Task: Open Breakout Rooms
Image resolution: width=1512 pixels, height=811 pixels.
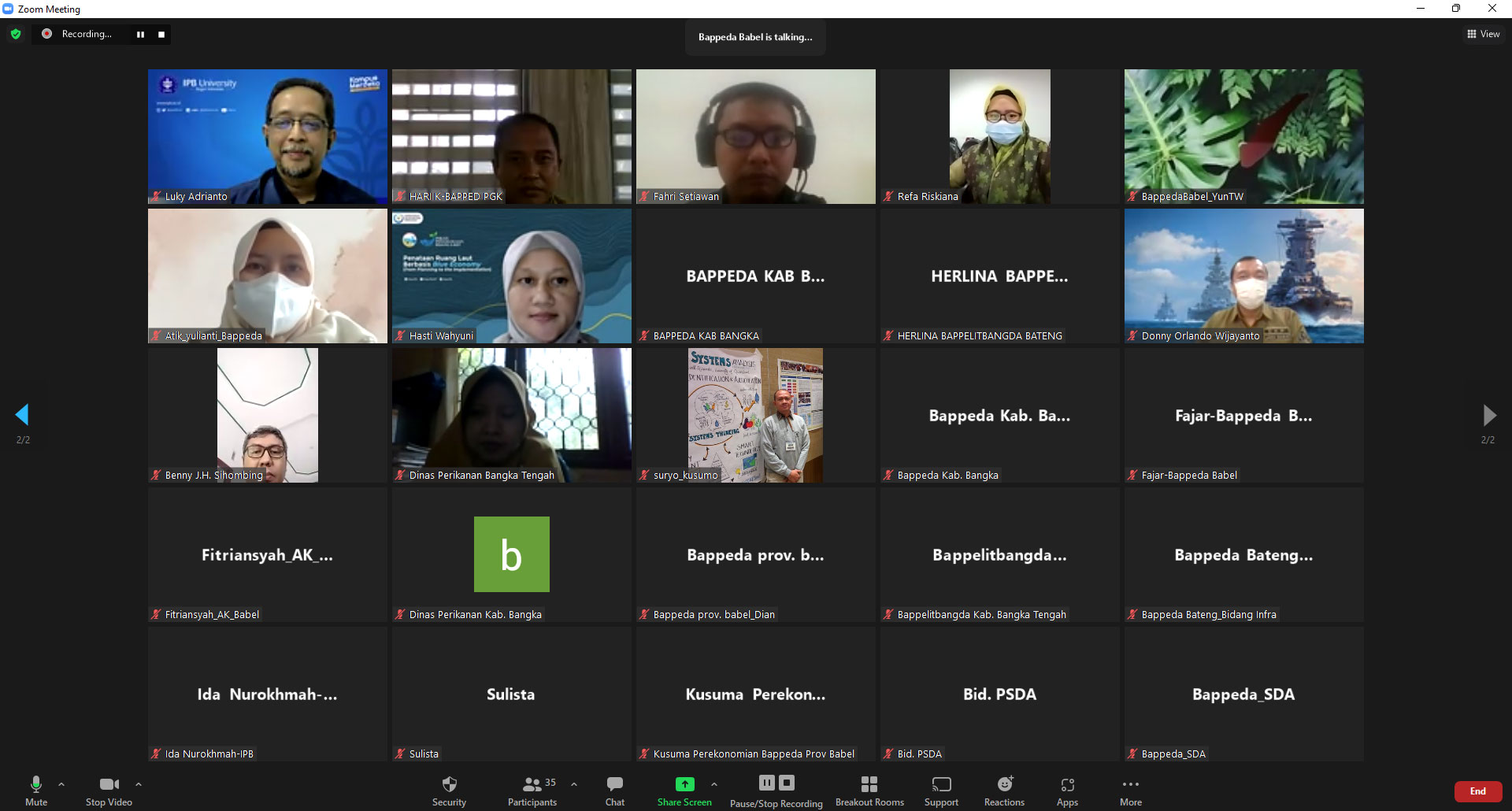Action: point(869,790)
